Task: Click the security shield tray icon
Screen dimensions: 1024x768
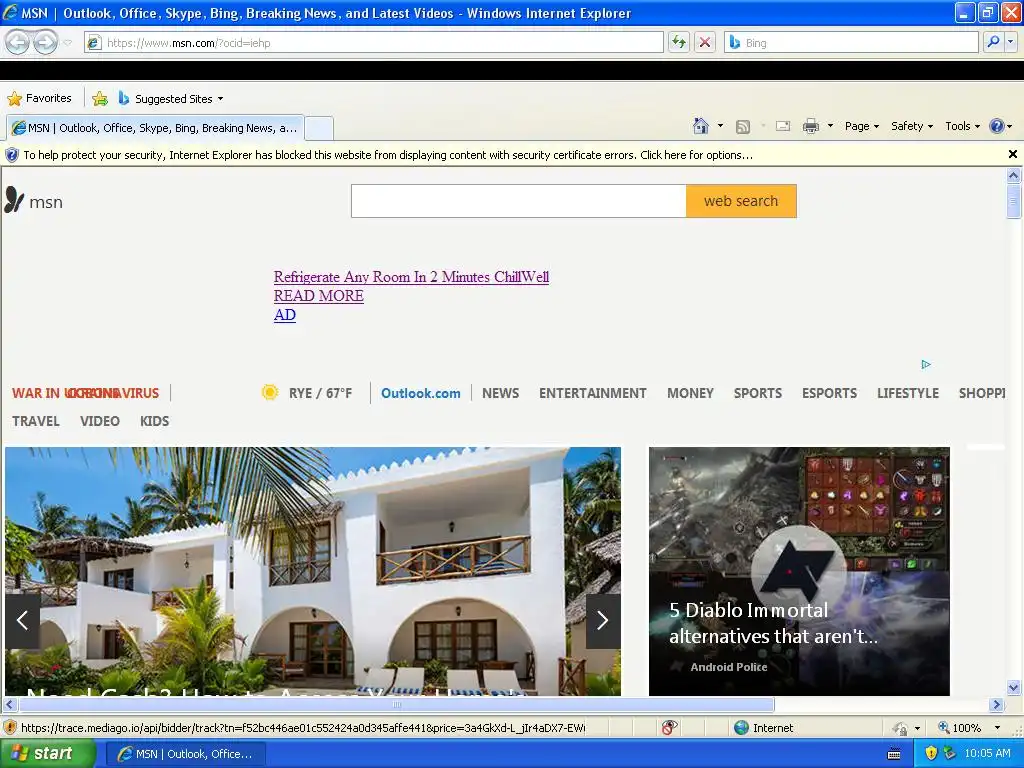Action: pos(931,753)
